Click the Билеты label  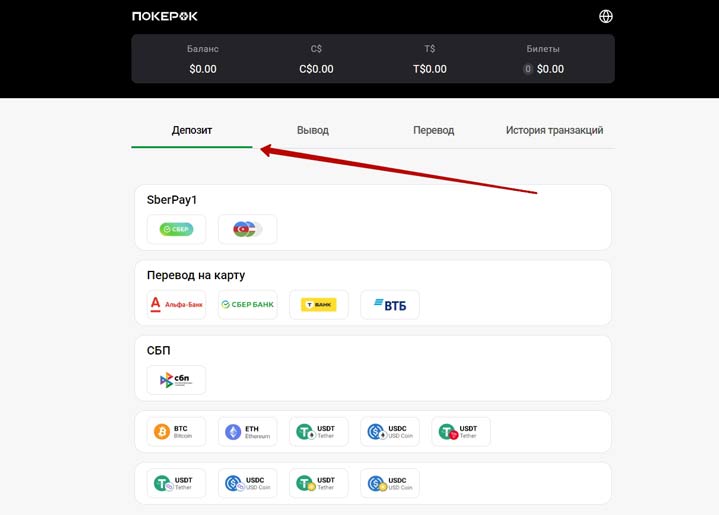pyautogui.click(x=543, y=49)
